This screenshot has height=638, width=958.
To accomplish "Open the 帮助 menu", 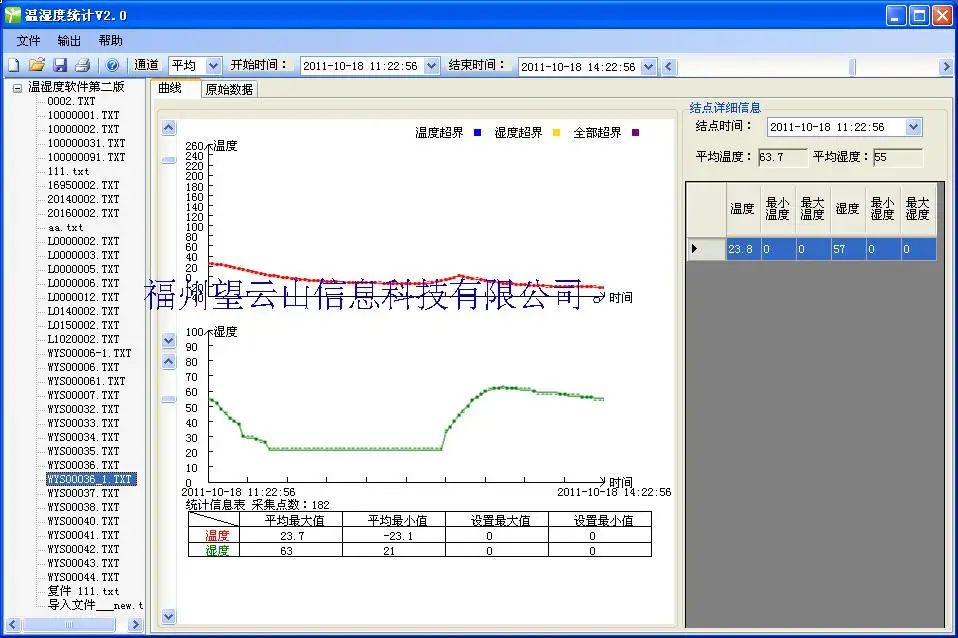I will click(x=111, y=40).
